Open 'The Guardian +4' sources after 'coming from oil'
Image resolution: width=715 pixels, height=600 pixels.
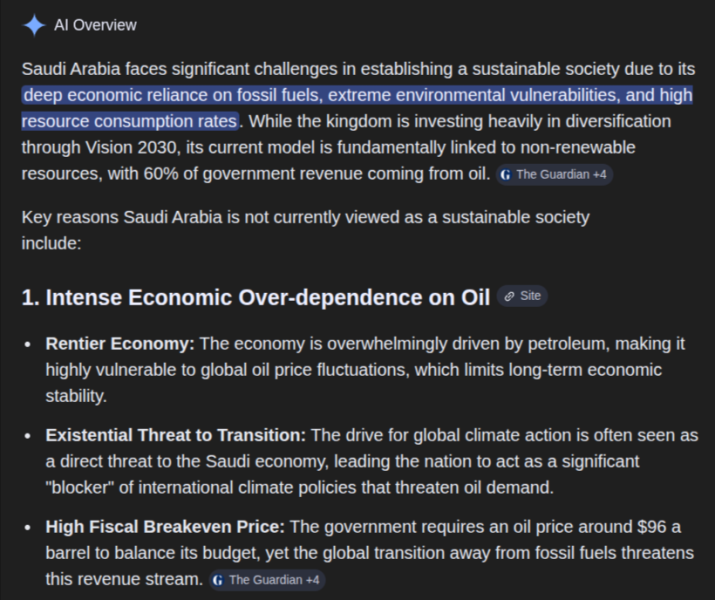[x=554, y=175]
